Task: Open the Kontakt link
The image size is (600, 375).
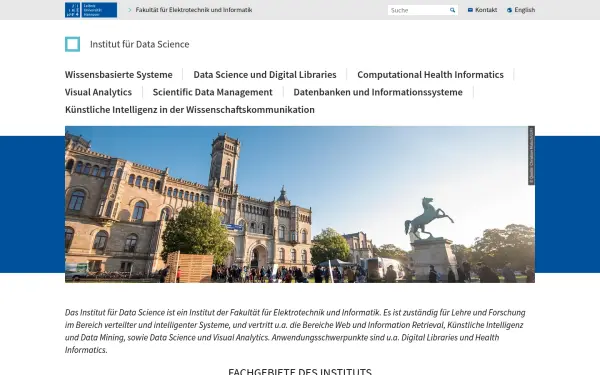Action: point(486,10)
